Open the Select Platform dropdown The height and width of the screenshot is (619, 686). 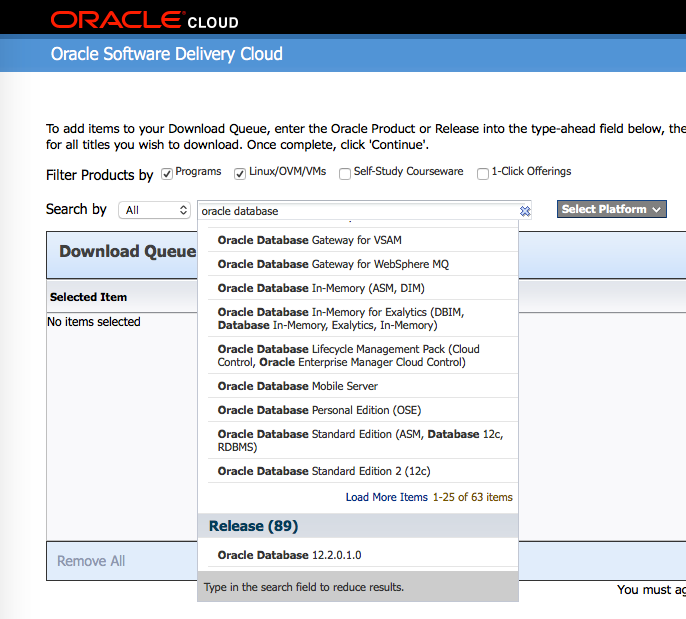(x=612, y=209)
